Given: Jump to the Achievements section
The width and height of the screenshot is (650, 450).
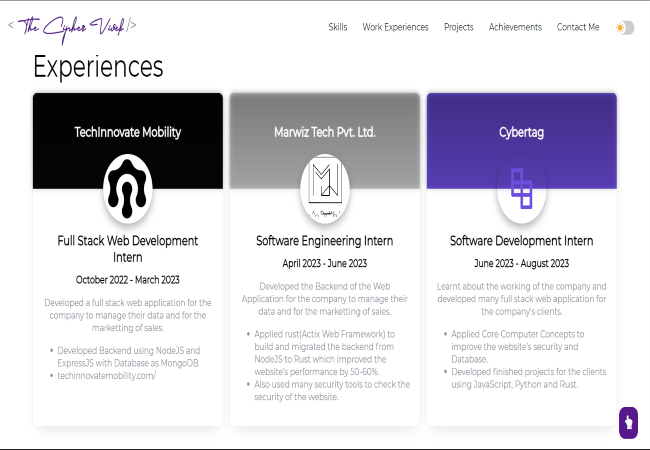Looking at the screenshot, I should pyautogui.click(x=515, y=27).
